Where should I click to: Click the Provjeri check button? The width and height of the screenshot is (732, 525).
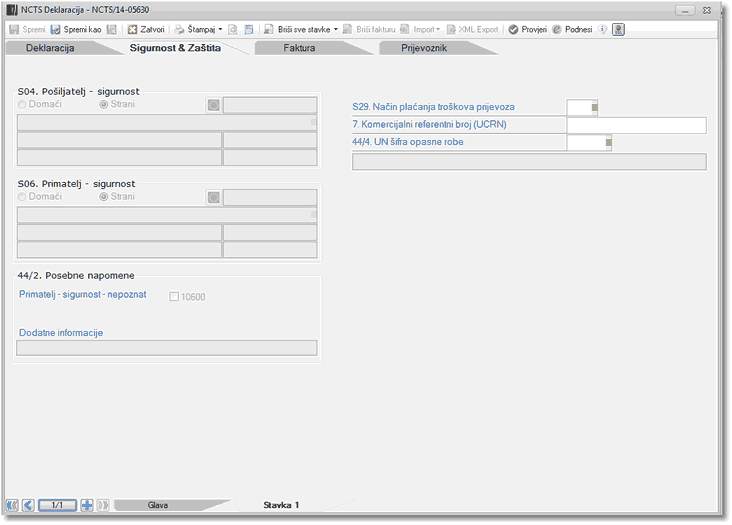[x=528, y=29]
